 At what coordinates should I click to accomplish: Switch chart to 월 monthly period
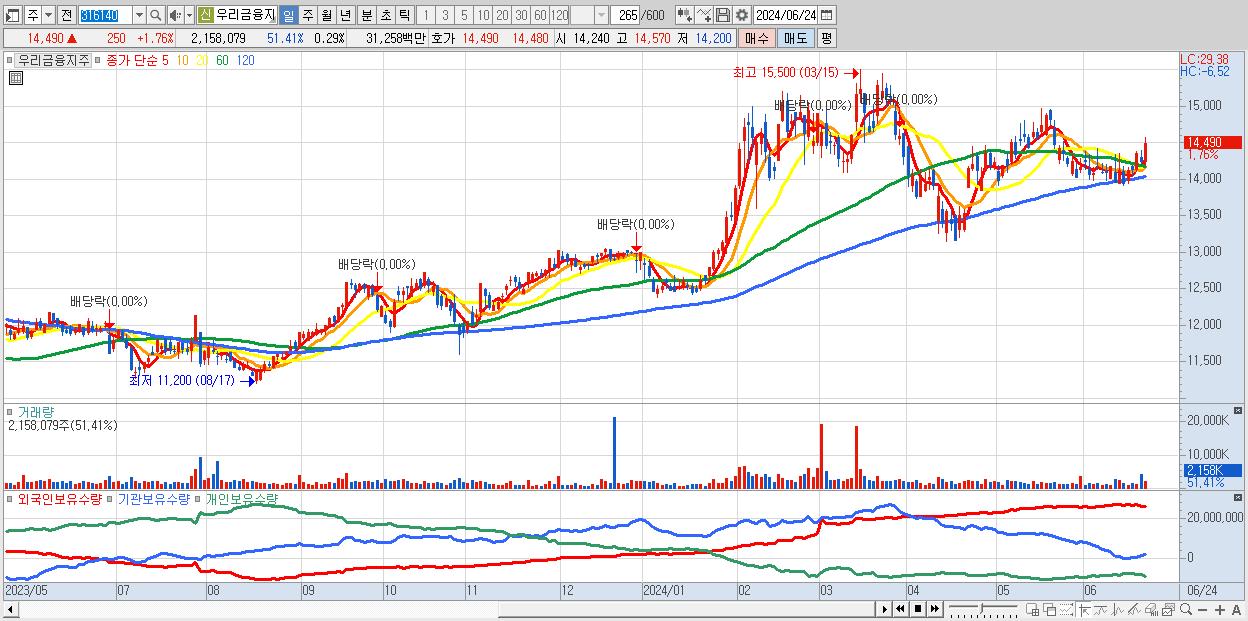[326, 15]
